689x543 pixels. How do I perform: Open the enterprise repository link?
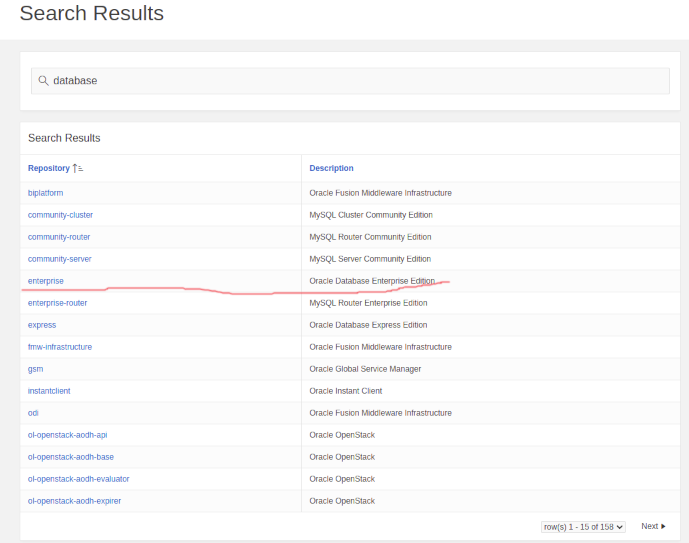coord(46,281)
